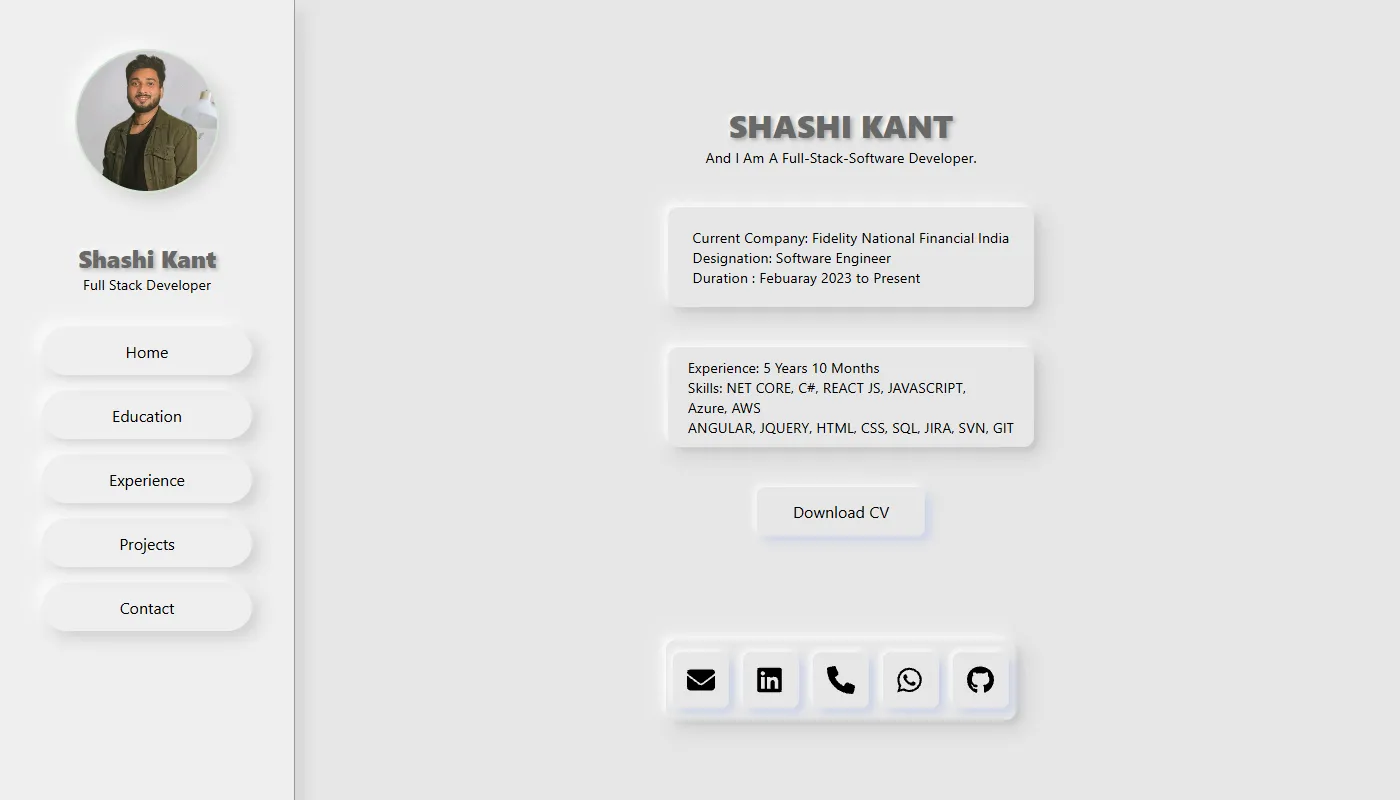Click the SHASHI KANT main heading
Image resolution: width=1400 pixels, height=800 pixels.
841,127
